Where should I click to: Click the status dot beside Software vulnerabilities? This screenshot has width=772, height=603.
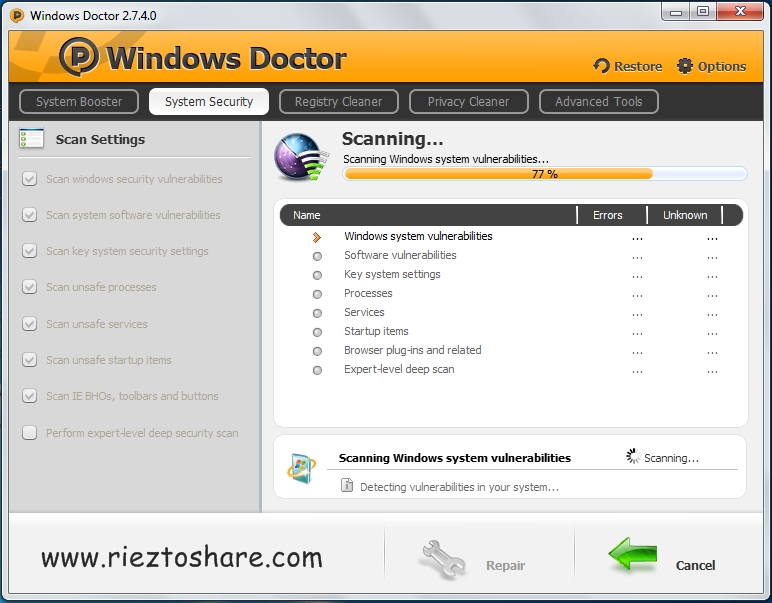(317, 256)
